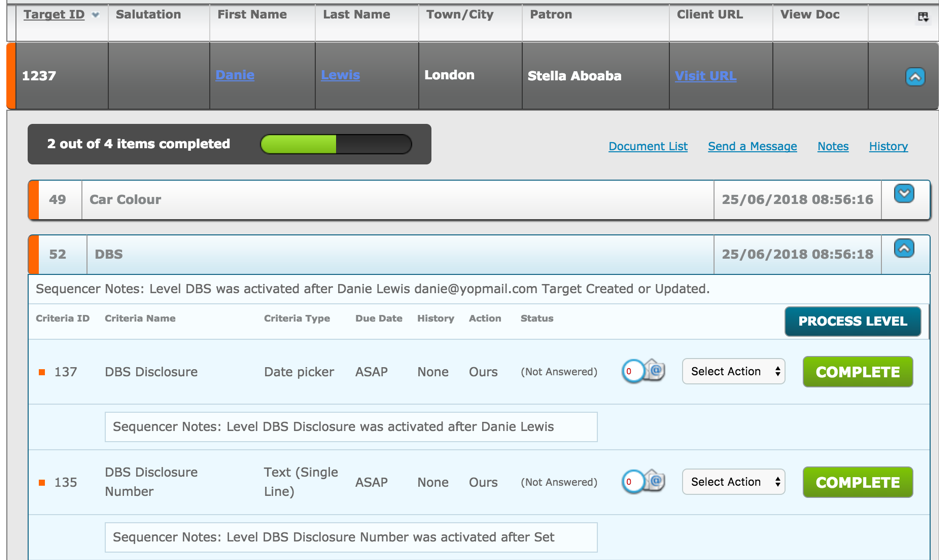Click DBS Disclosure criteria name
The height and width of the screenshot is (560, 939).
pos(151,372)
